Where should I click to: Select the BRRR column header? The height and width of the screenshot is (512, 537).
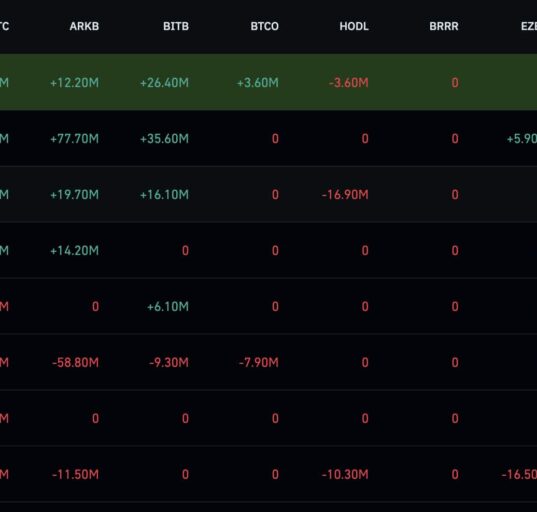(x=444, y=26)
